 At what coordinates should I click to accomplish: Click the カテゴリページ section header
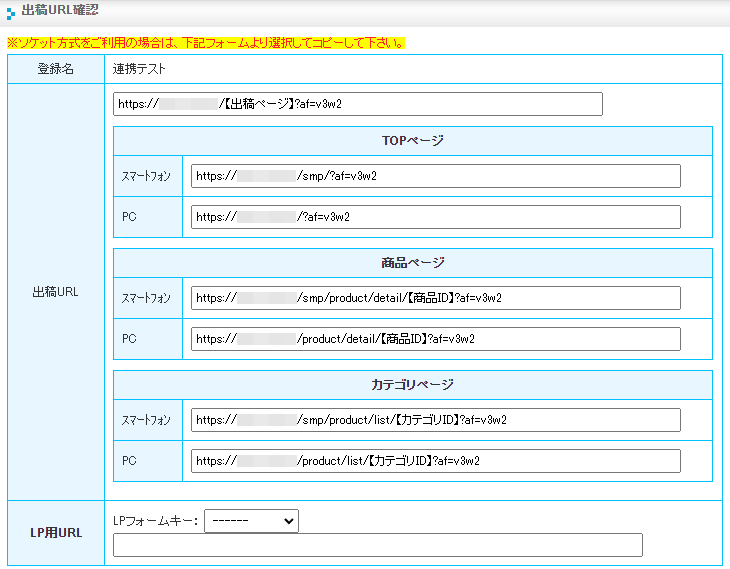pos(412,385)
